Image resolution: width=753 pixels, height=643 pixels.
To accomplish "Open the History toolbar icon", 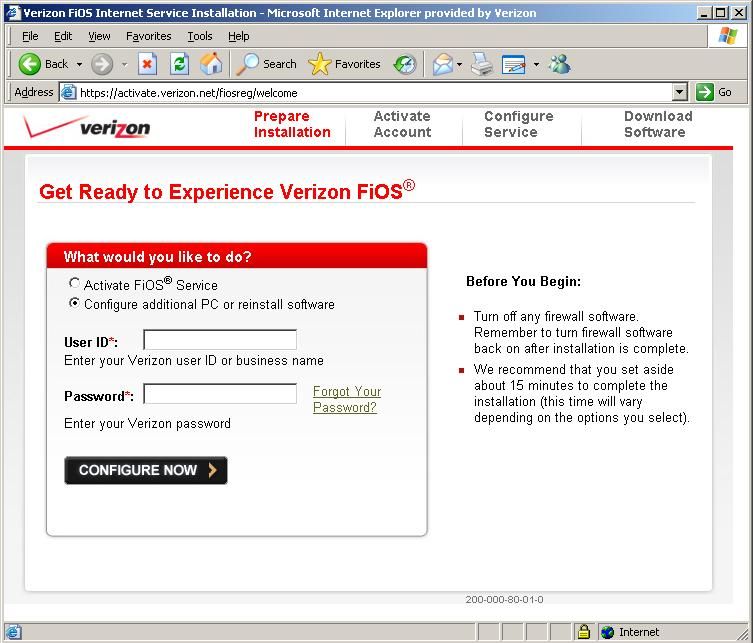I will [x=405, y=64].
